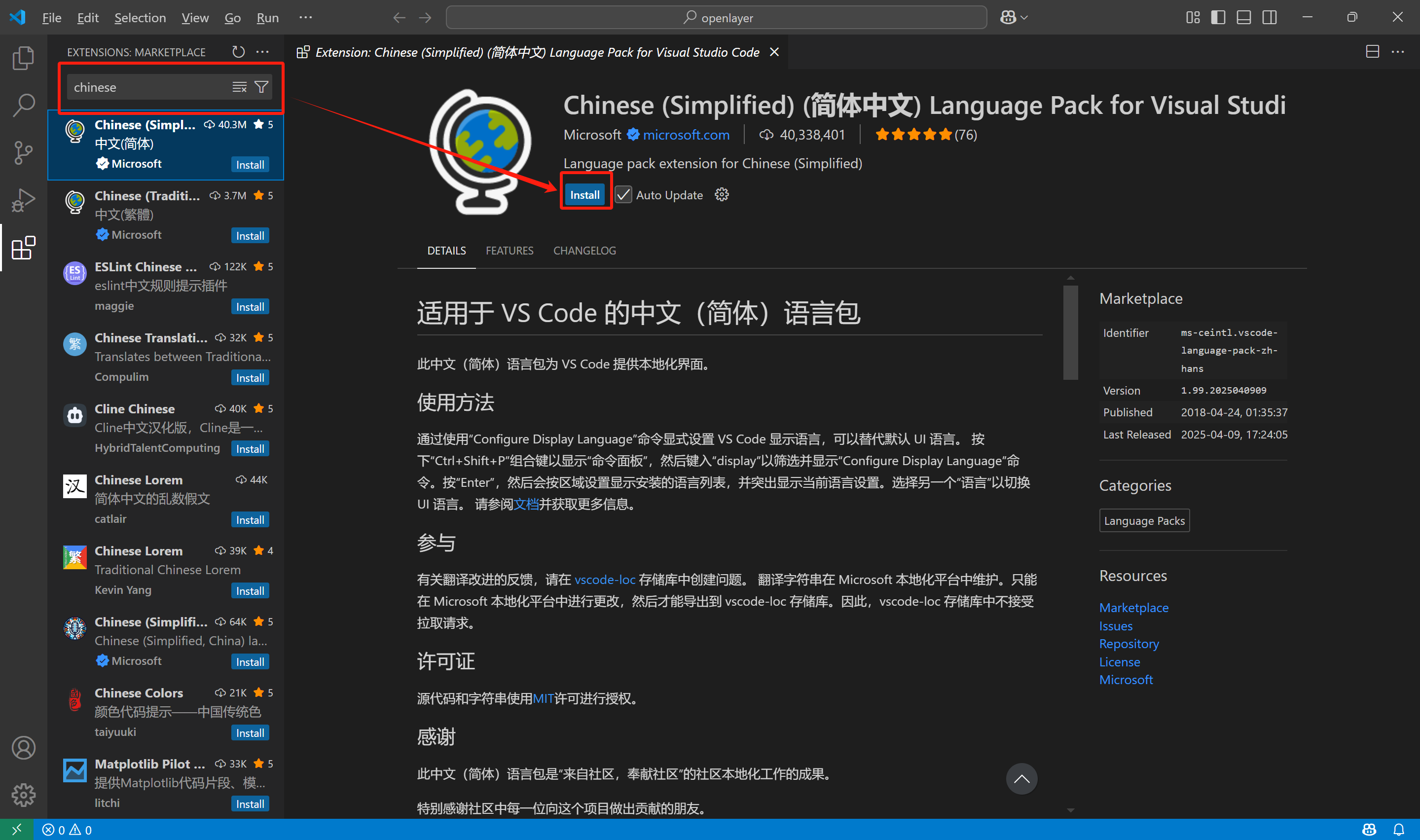Open the Copilot dropdown chevron in title bar
This screenshot has height=840, width=1420.
[x=1024, y=18]
